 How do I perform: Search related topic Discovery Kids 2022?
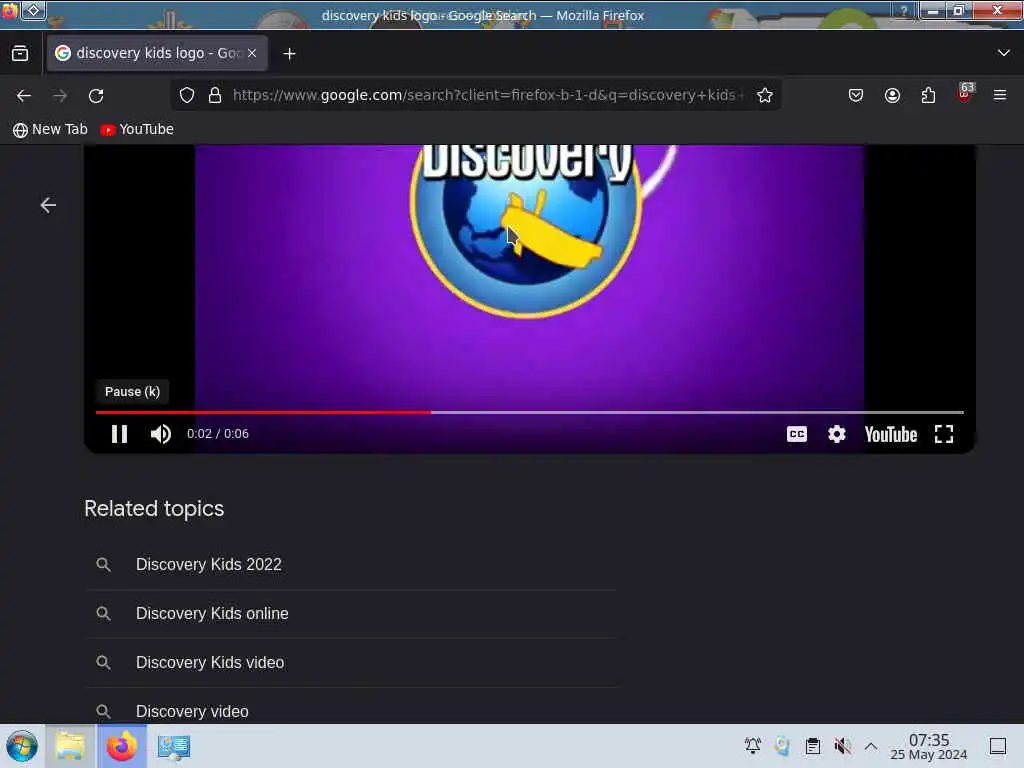click(208, 564)
